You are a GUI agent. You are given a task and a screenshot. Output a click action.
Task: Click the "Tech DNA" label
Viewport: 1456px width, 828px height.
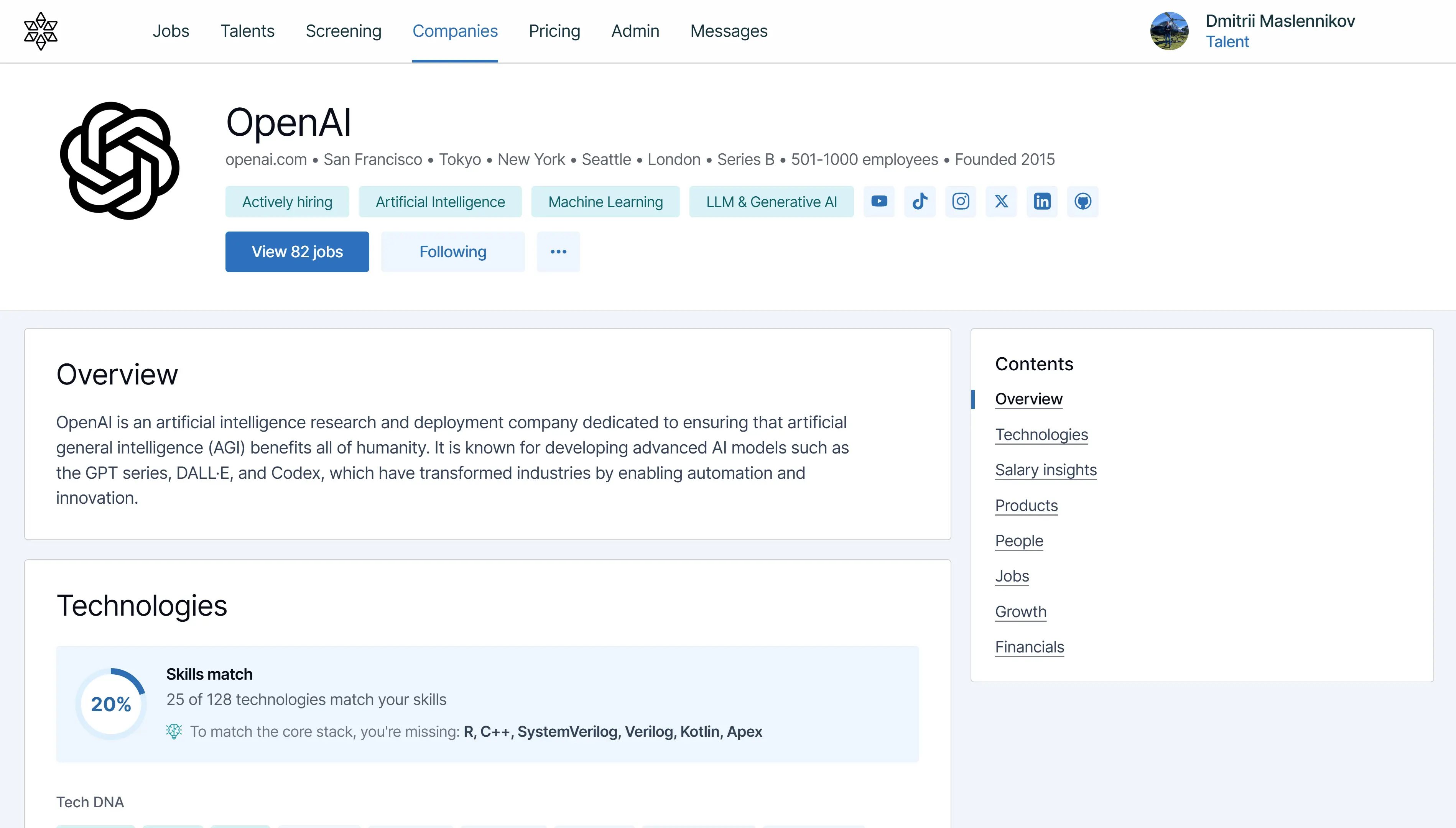coord(90,802)
